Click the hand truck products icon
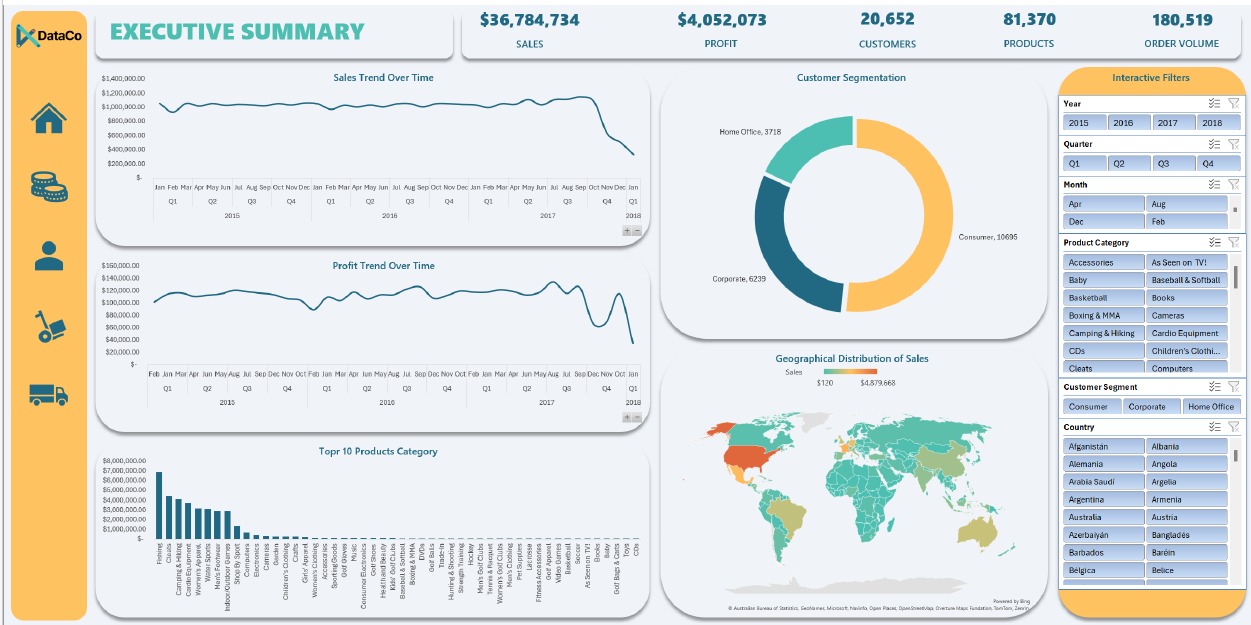Image resolution: width=1251 pixels, height=625 pixels. [x=49, y=326]
